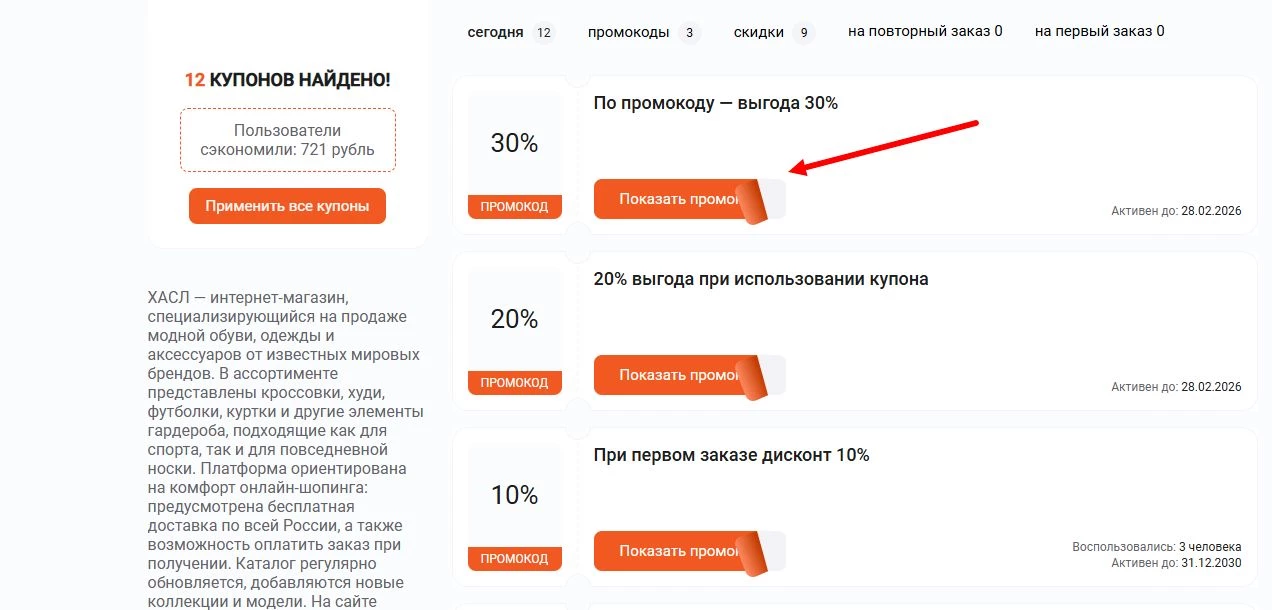Show promo code for the 20% coupon
This screenshot has height=610, width=1272.
(x=670, y=375)
